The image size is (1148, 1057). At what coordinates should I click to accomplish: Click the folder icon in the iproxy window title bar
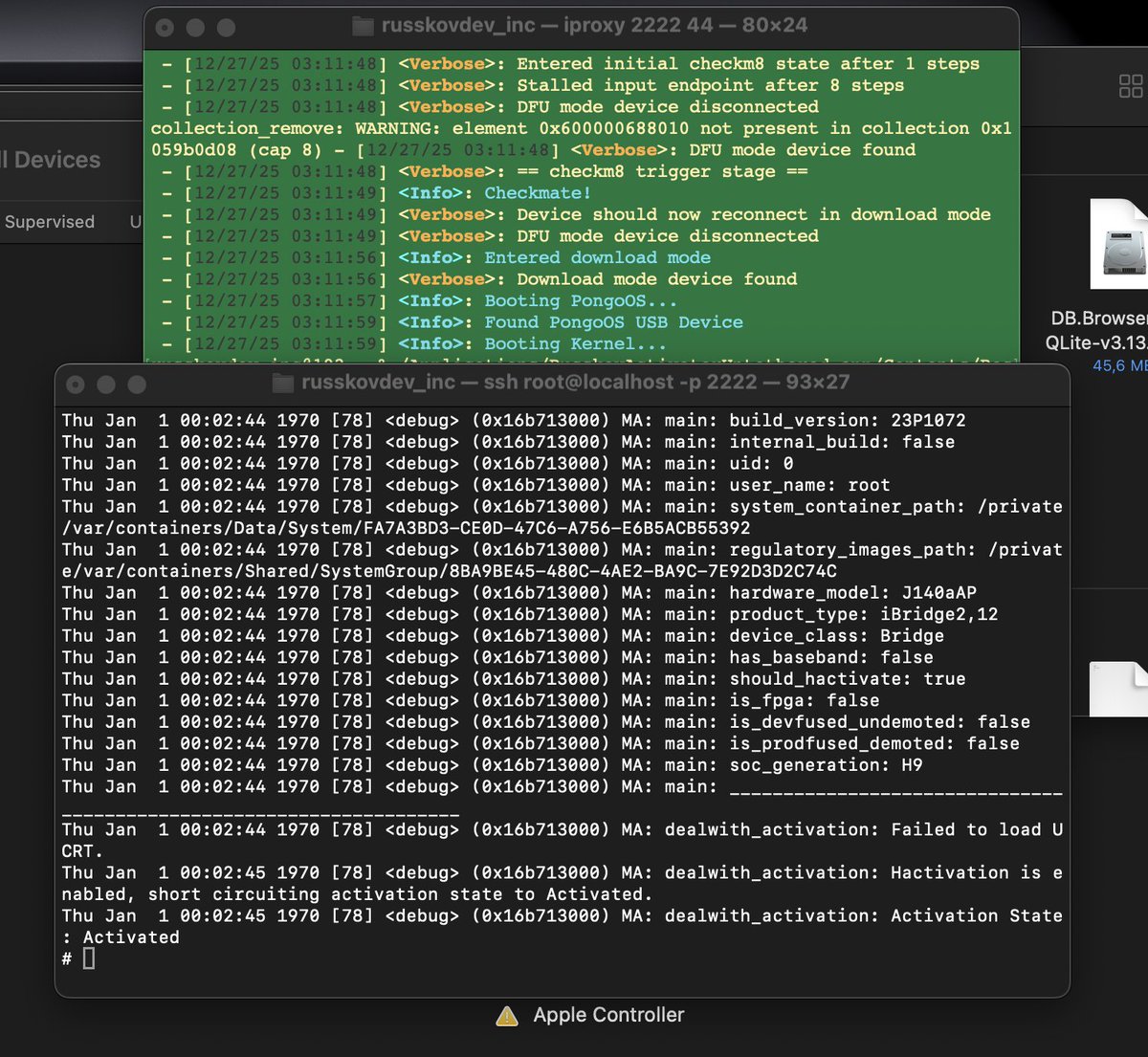pos(364,27)
